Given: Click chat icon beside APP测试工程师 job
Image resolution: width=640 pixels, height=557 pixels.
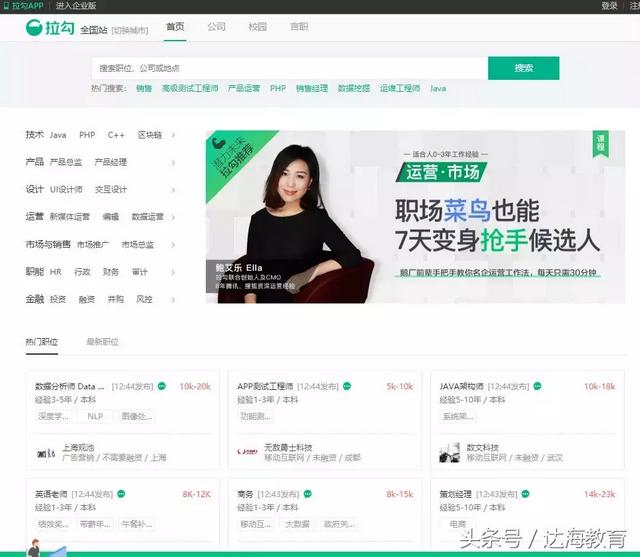Looking at the screenshot, I should click(x=347, y=386).
